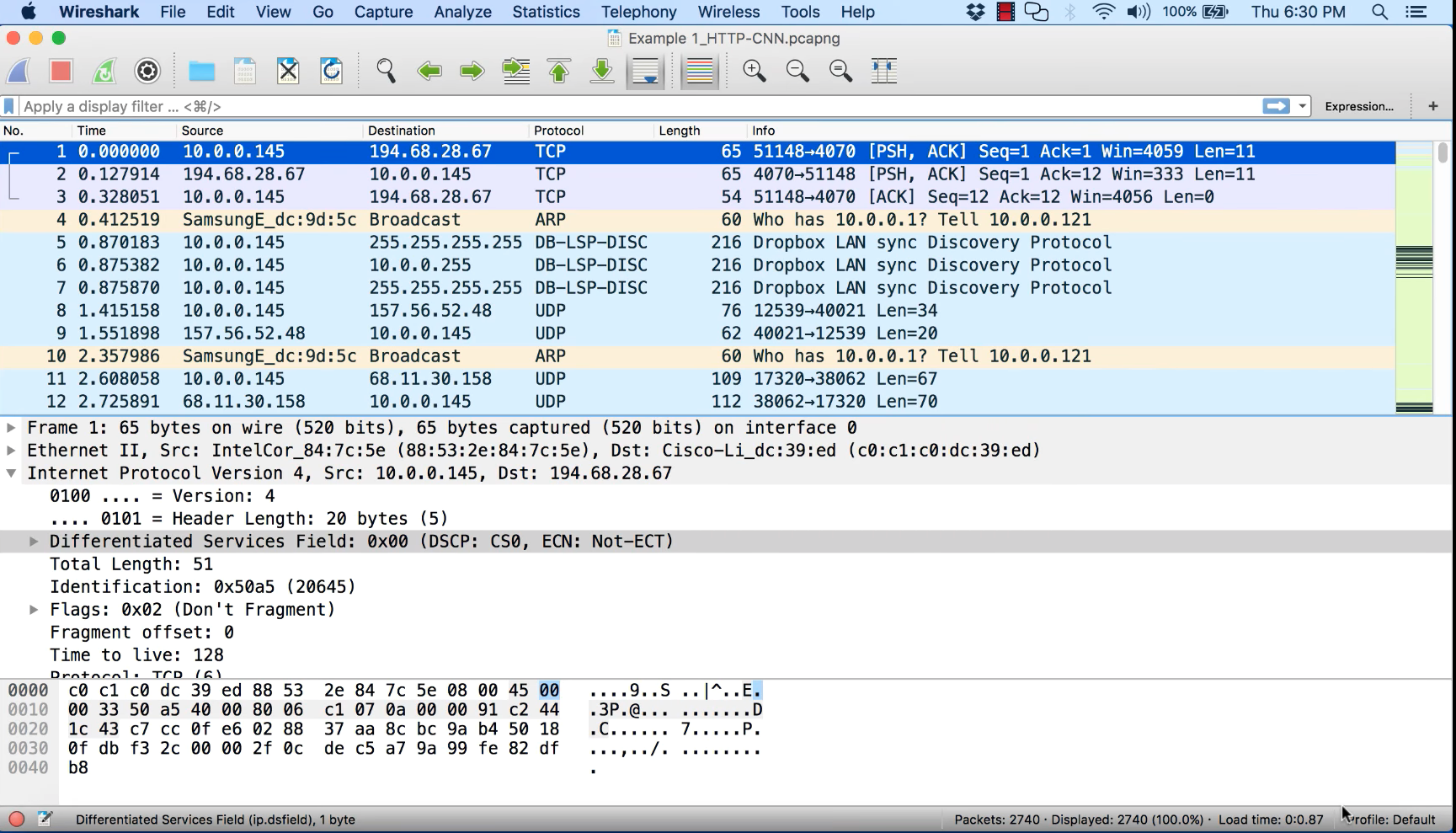Select packet 9 from 157.56.52.48
Screen dimensions: 1456x833
coord(697,334)
